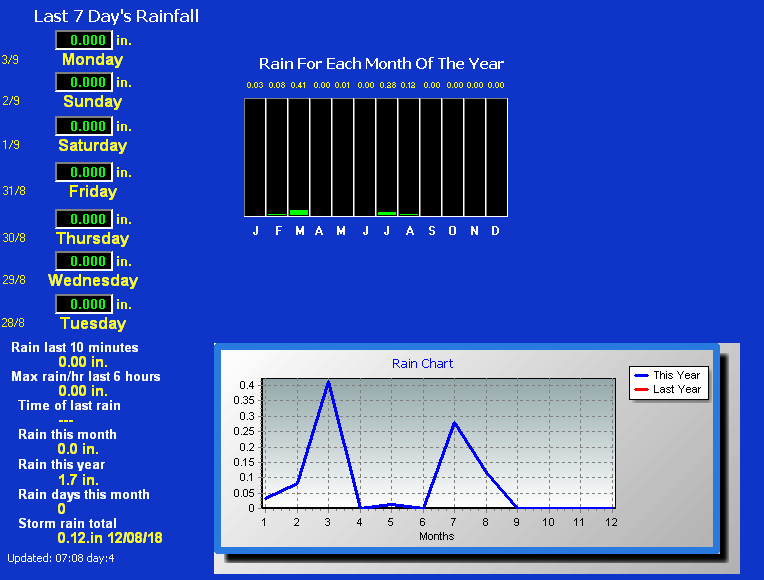Click the July bar in monthly rain graph
The image size is (764, 580).
[387, 213]
